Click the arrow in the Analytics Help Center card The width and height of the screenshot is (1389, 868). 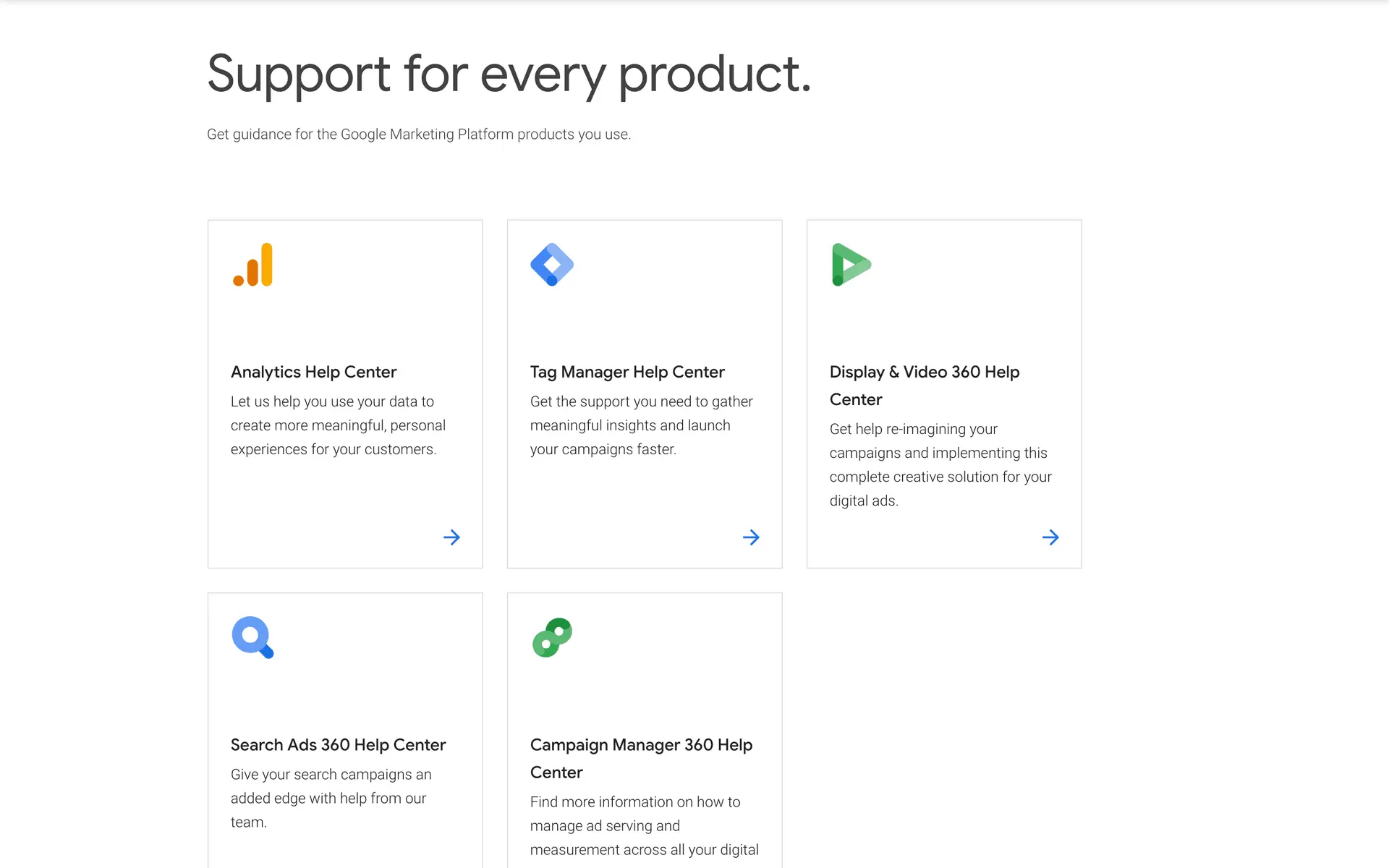[451, 537]
